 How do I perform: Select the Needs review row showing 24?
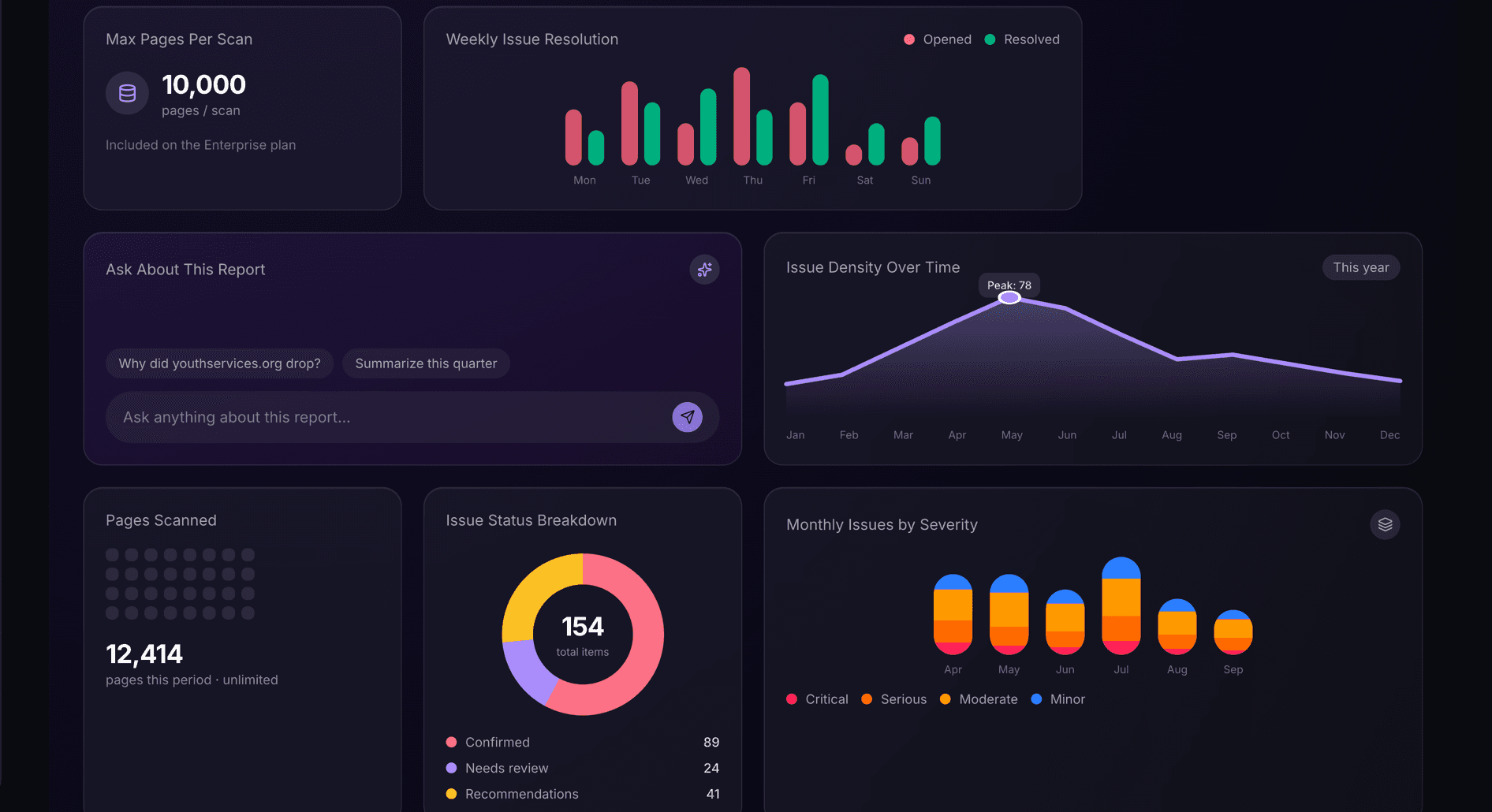[583, 768]
